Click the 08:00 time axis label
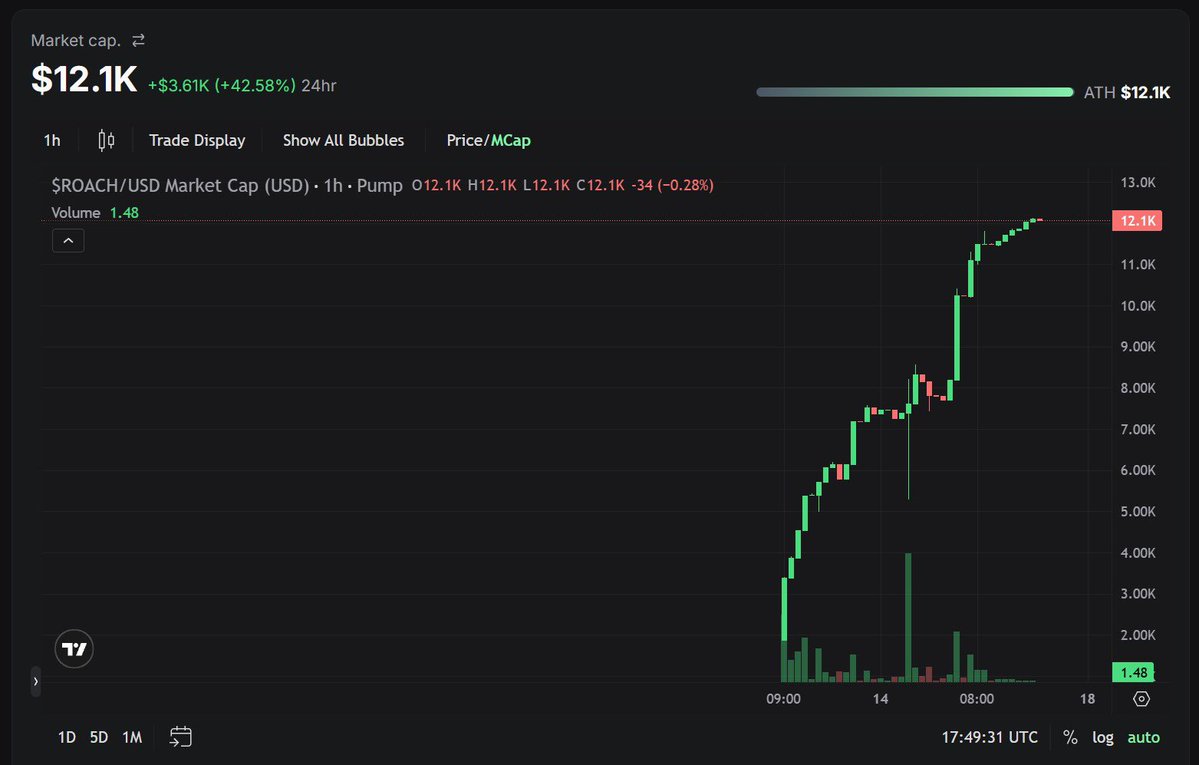Viewport: 1199px width, 765px height. point(976,699)
